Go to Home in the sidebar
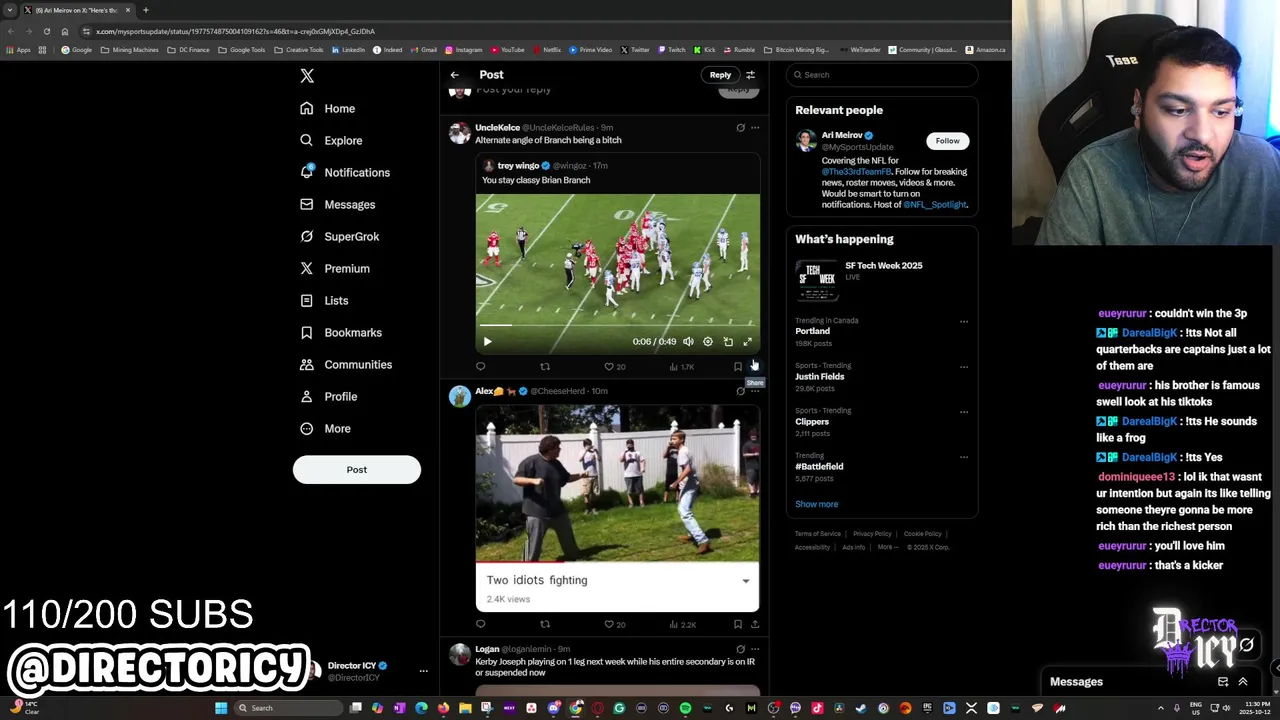The image size is (1280, 720). point(328,108)
